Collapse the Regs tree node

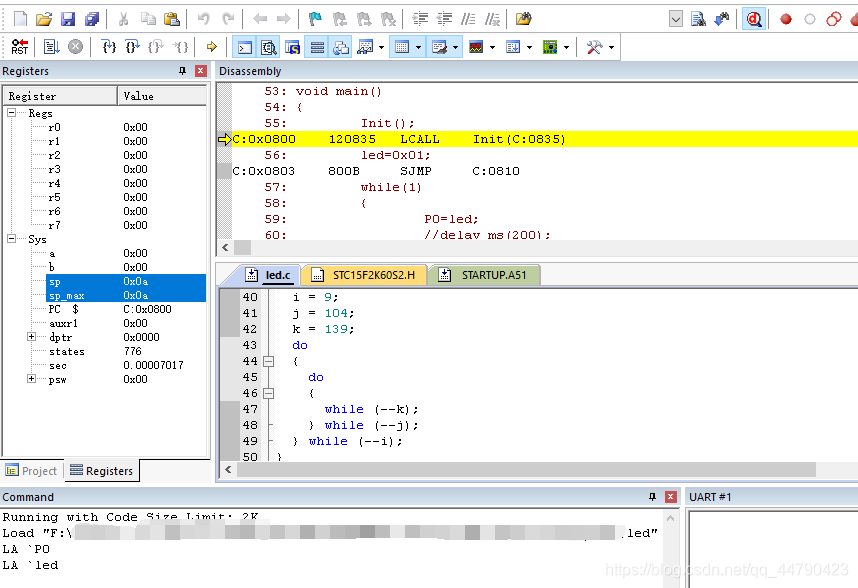[11, 113]
